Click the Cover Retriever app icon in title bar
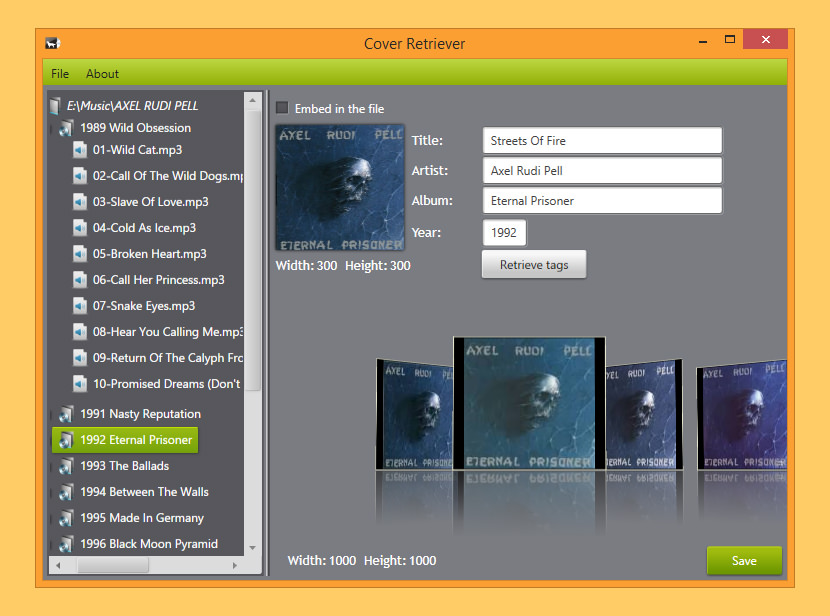Image resolution: width=830 pixels, height=616 pixels. pyautogui.click(x=52, y=43)
